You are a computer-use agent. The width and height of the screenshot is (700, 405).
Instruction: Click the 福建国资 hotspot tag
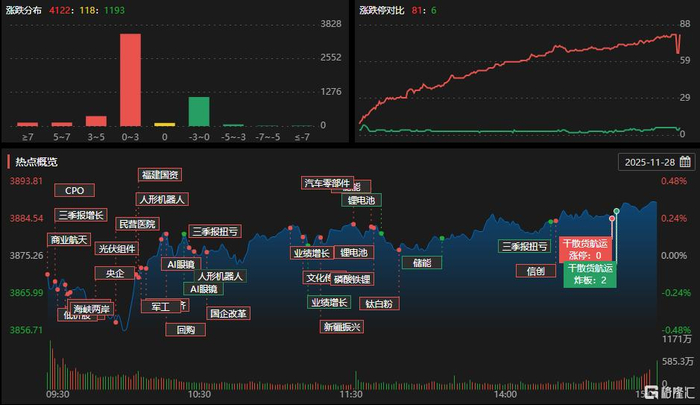[160, 175]
